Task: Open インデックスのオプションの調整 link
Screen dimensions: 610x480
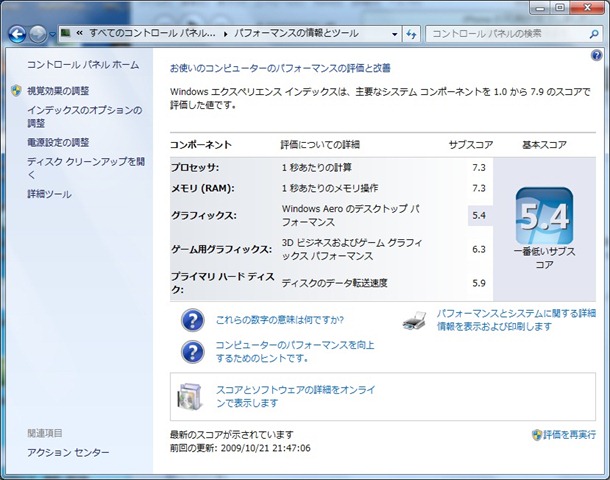Action: [x=84, y=117]
